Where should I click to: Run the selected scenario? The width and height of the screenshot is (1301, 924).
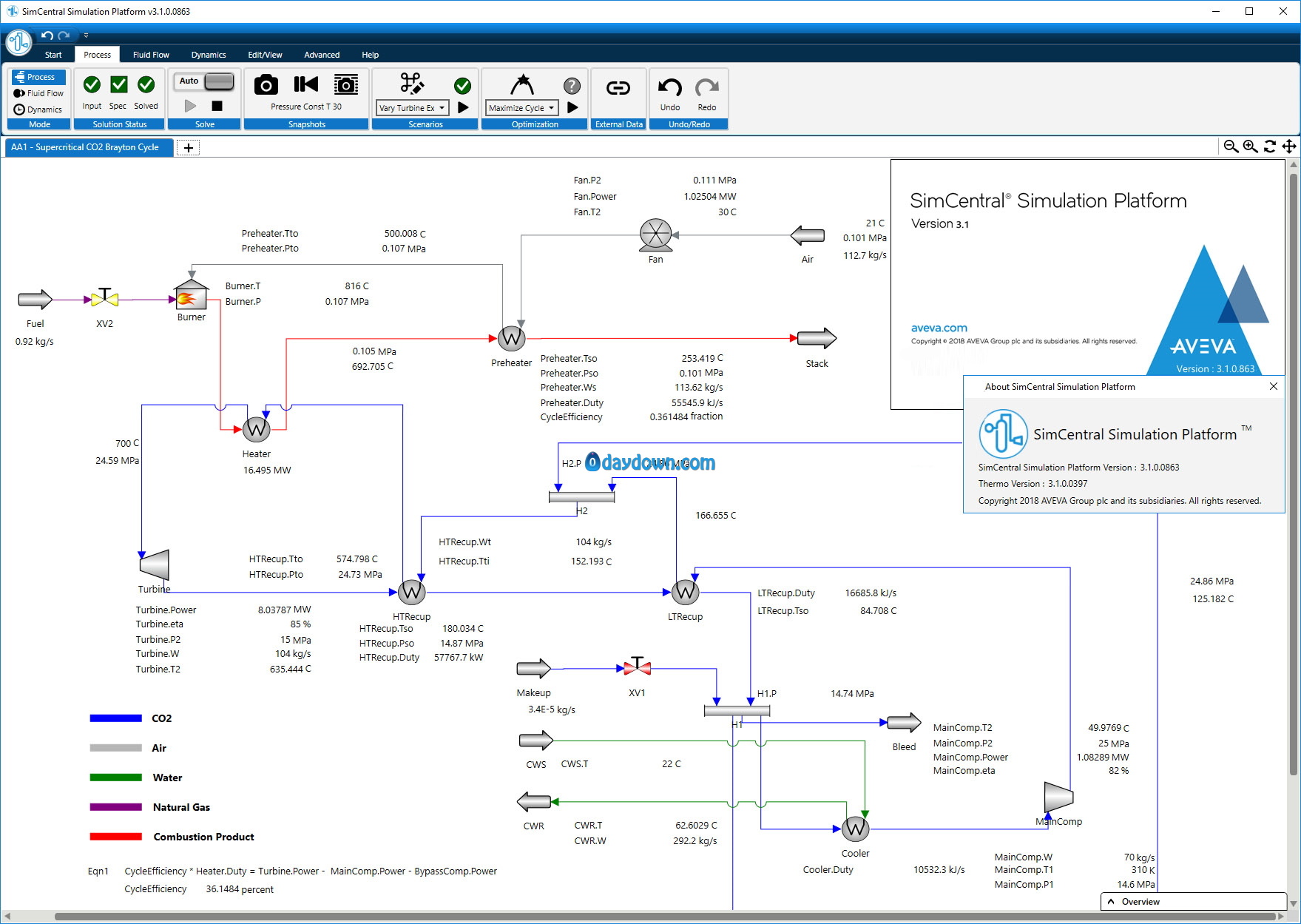(463, 107)
